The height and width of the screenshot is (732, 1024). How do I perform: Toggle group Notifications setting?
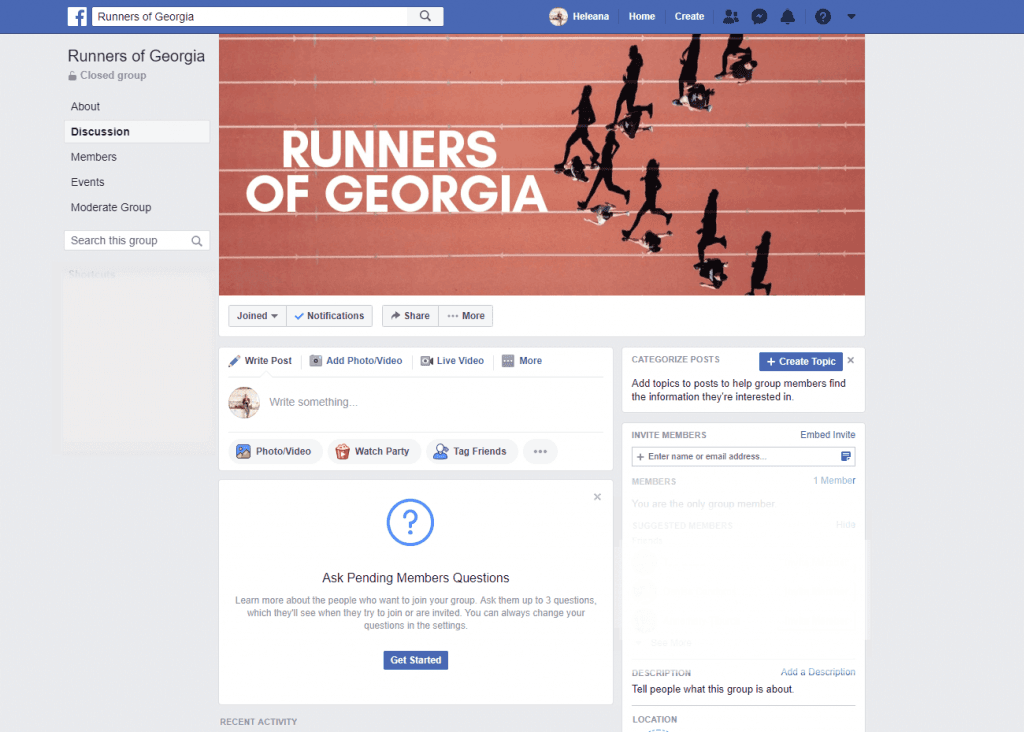[329, 315]
